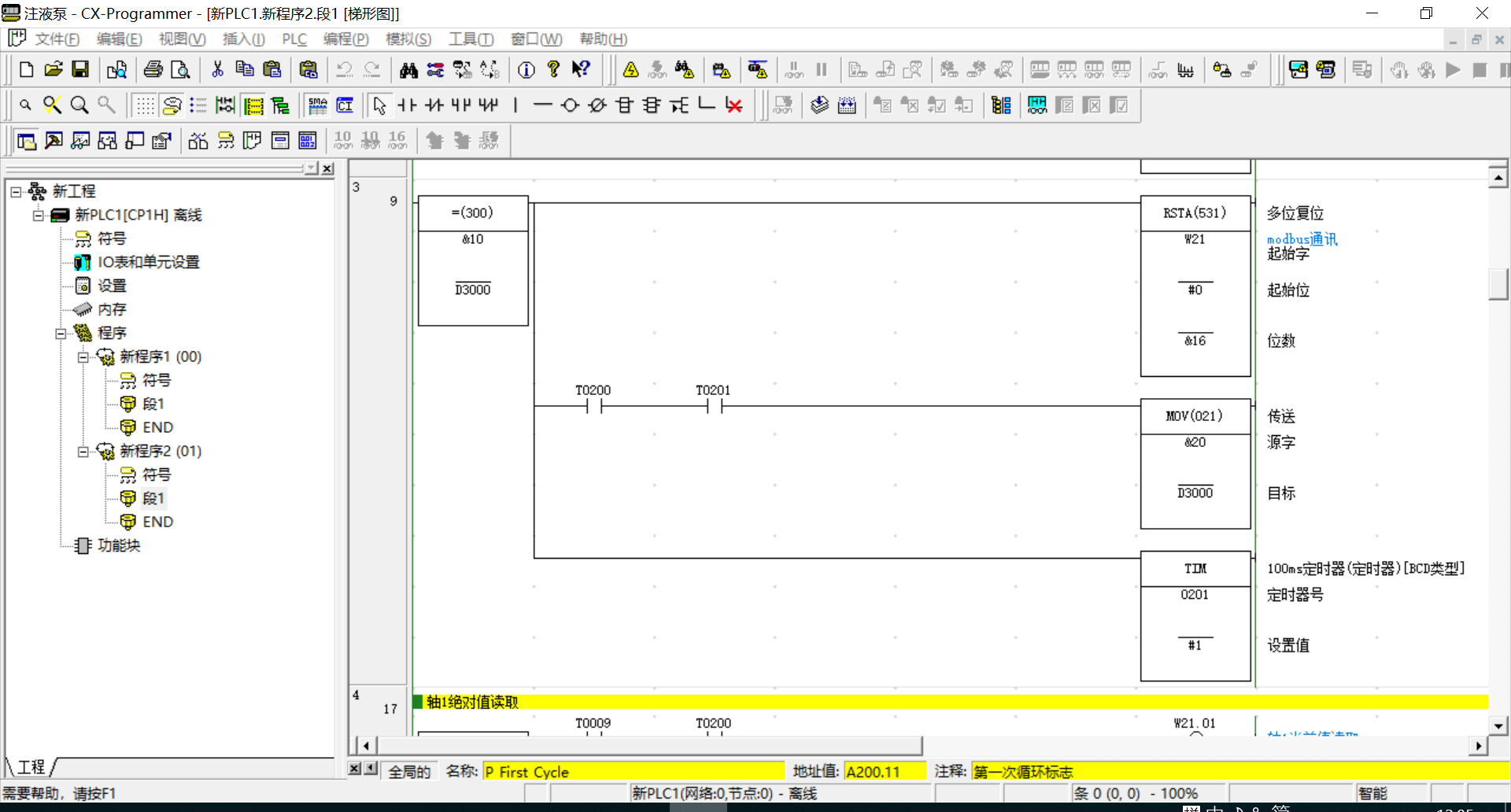Screen dimensions: 1511x812
Task: Click the zoom to fit magnifier icon
Action: (52, 105)
